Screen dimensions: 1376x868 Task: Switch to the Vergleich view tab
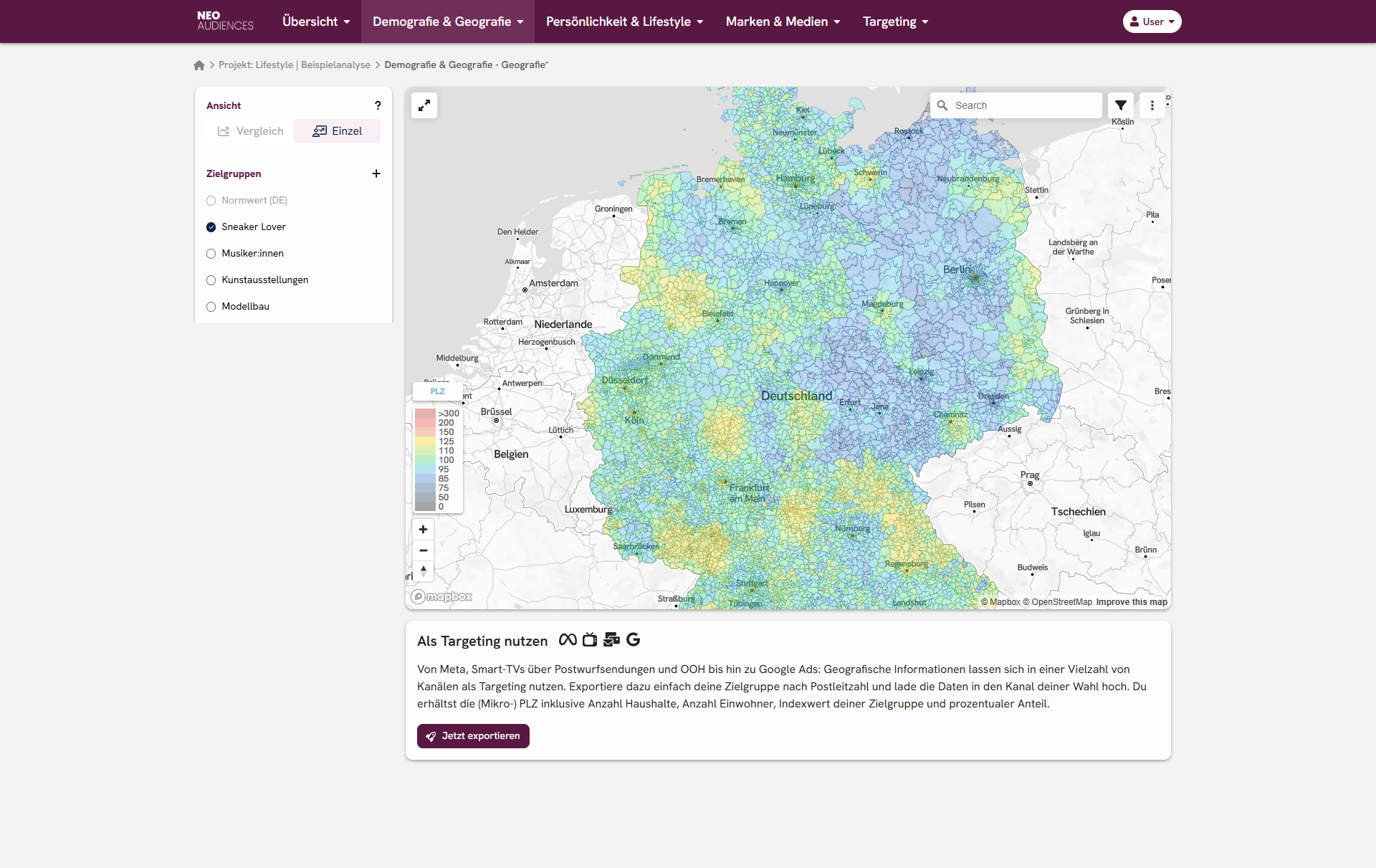pyautogui.click(x=251, y=131)
